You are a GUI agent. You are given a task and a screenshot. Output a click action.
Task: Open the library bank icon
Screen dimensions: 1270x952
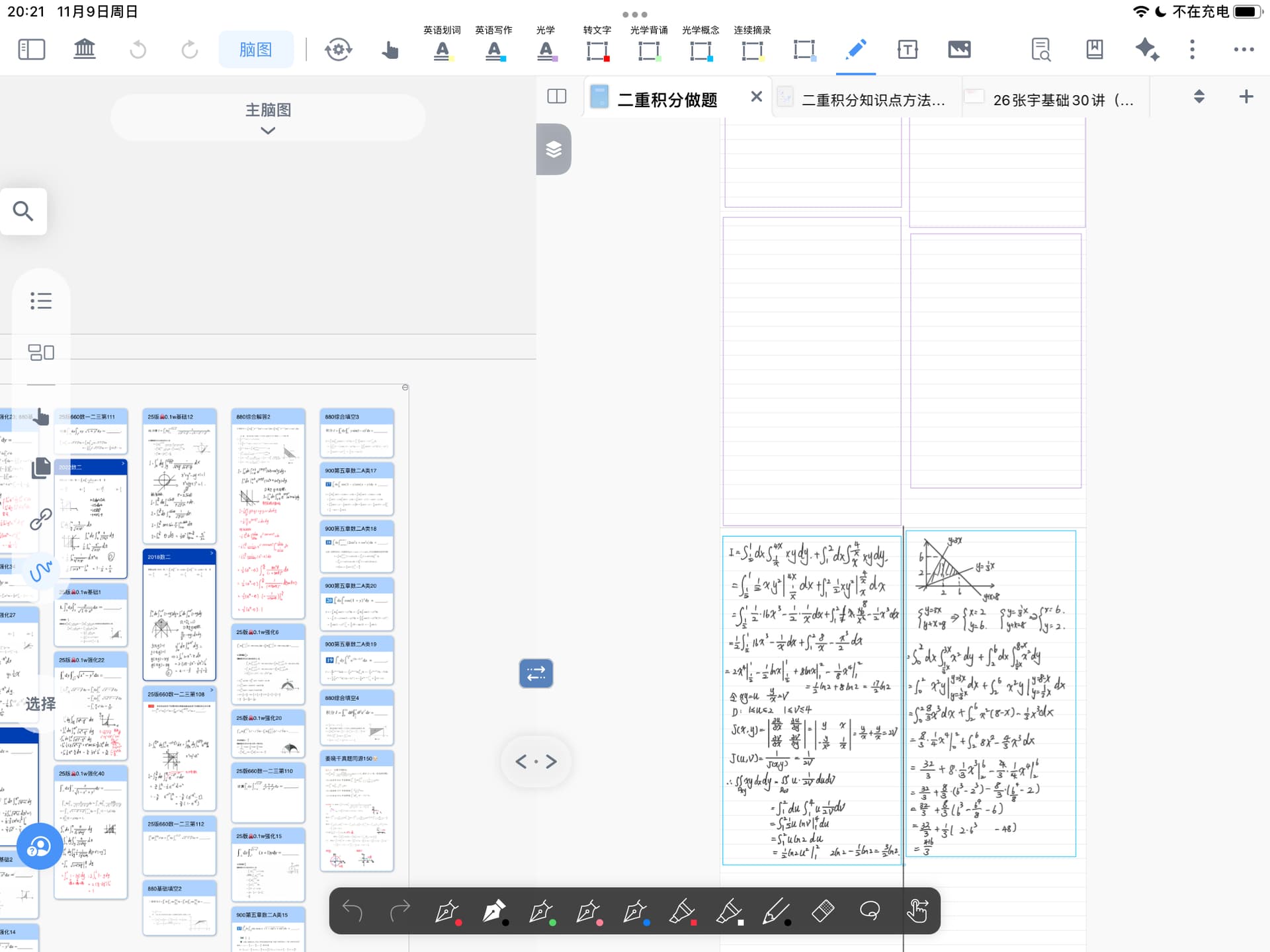(84, 50)
